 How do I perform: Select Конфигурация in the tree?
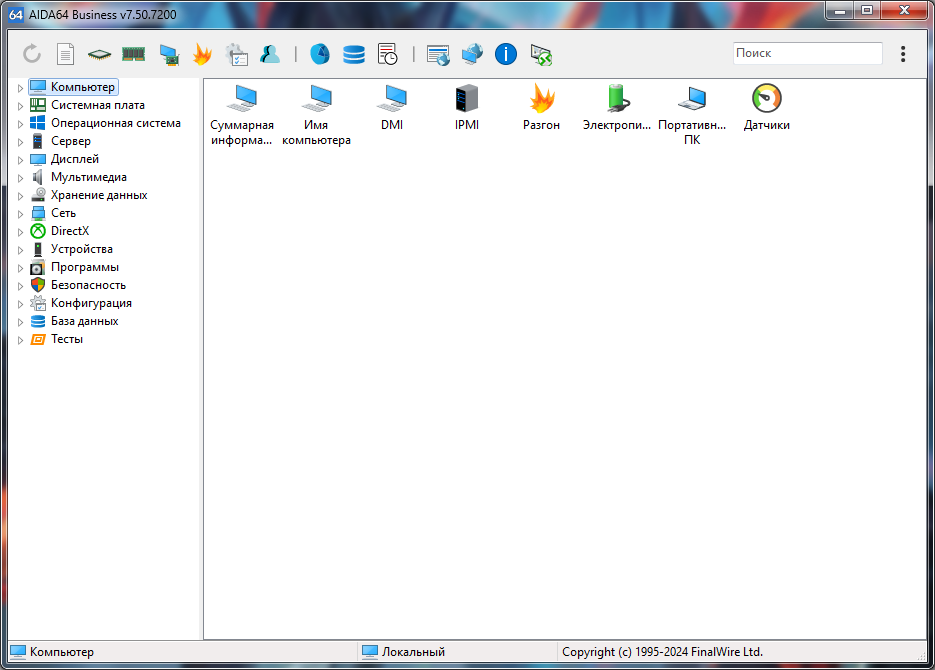[91, 303]
